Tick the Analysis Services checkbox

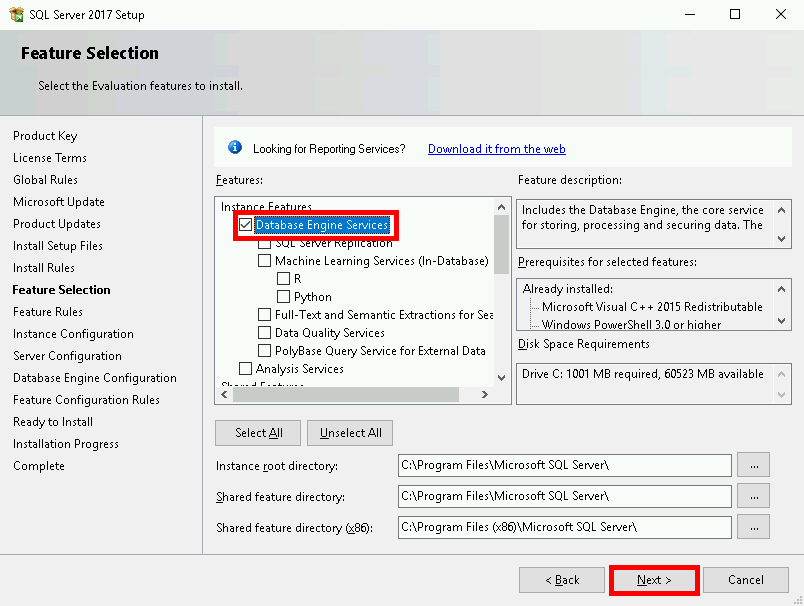point(246,369)
